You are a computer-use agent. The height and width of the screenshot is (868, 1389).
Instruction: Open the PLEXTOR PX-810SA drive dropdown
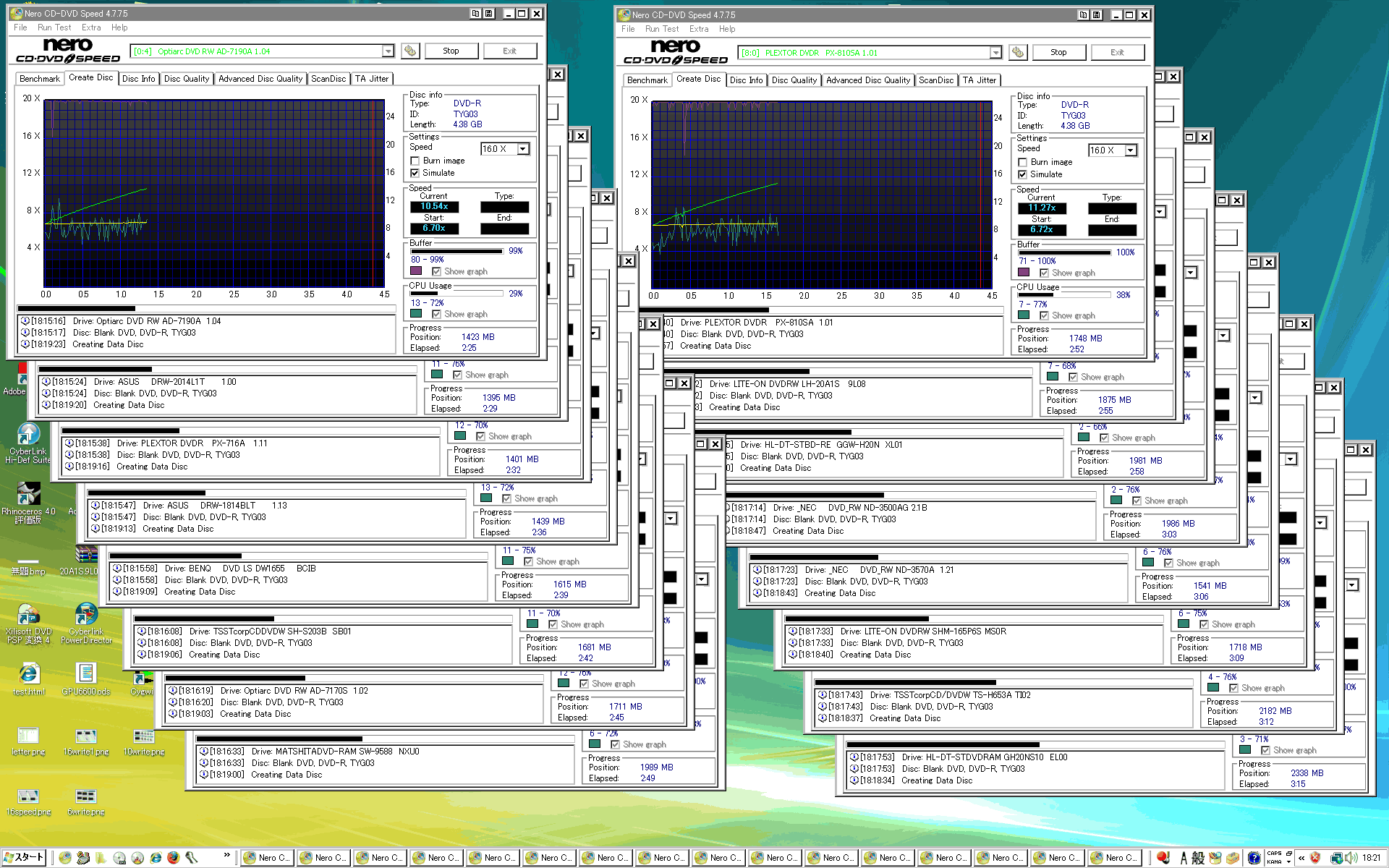pos(995,52)
